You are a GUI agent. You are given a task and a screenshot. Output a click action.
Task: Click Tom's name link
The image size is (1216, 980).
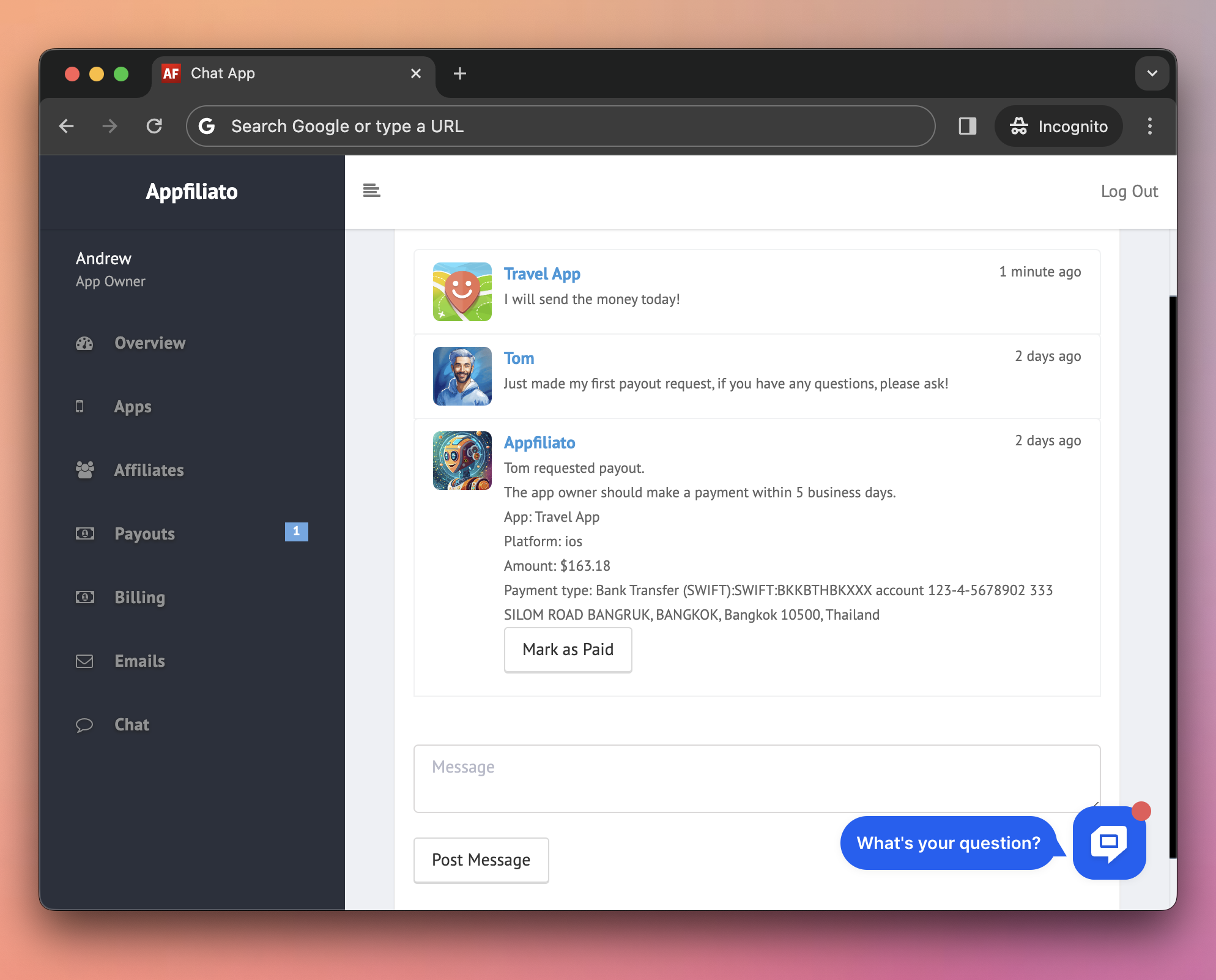(519, 358)
